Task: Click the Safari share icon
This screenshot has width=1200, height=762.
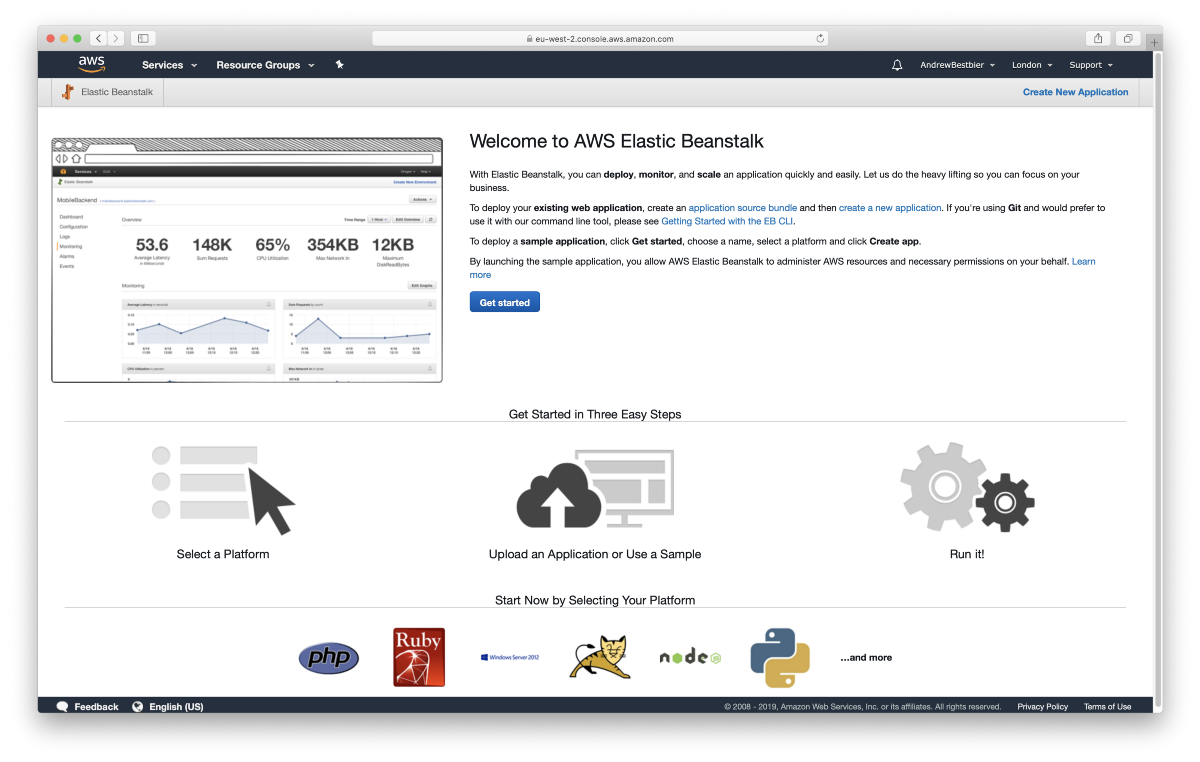Action: click(x=1098, y=38)
